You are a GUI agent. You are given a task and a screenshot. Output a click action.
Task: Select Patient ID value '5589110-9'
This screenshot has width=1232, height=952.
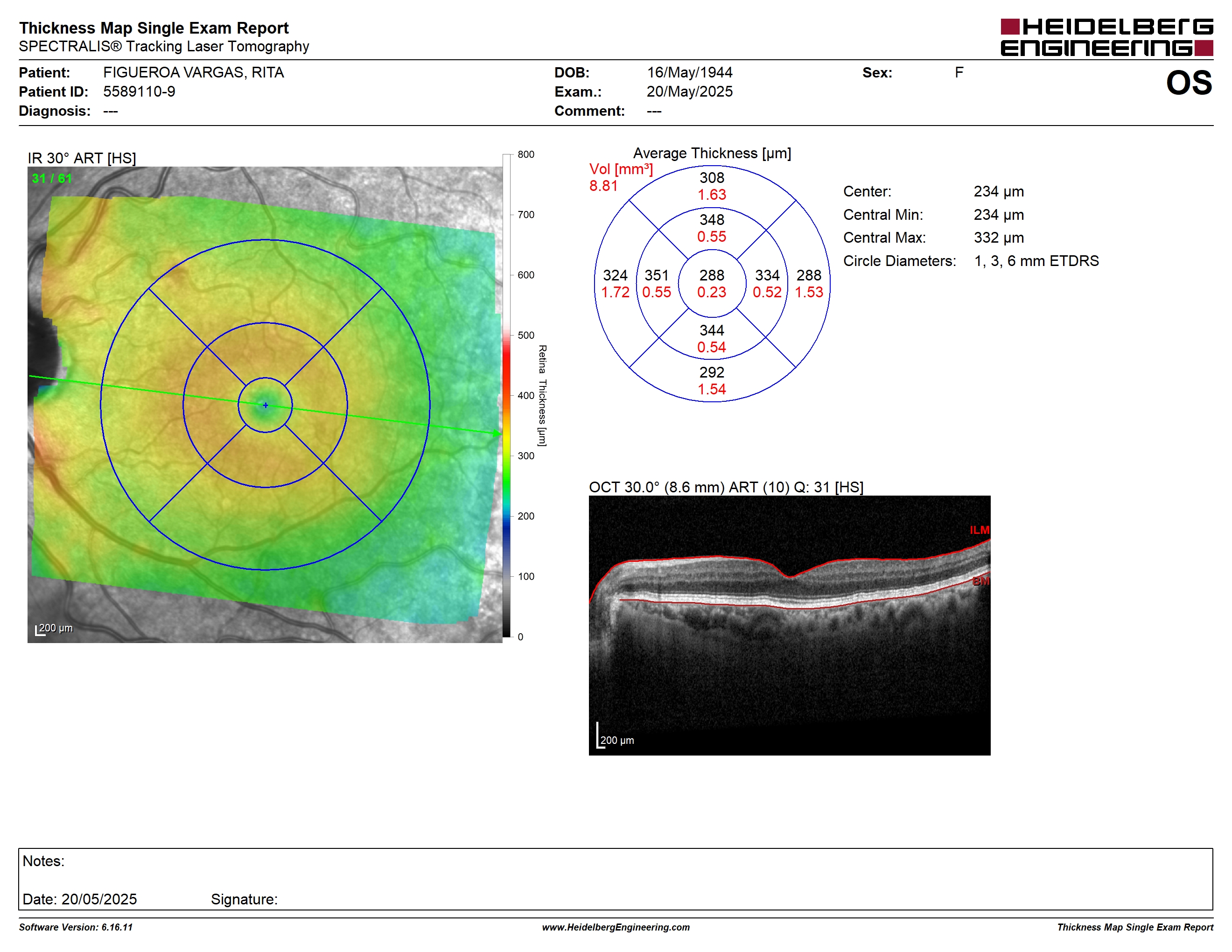[139, 91]
